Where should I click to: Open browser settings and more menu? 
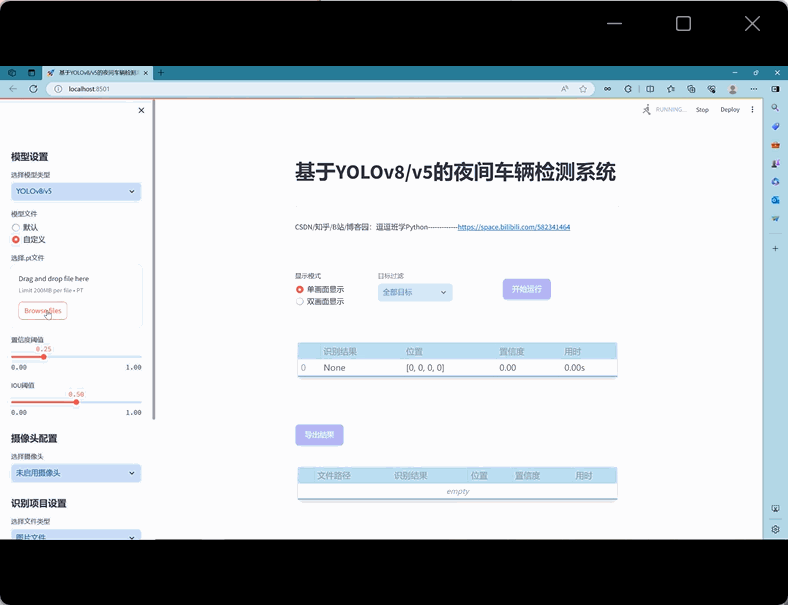click(x=754, y=89)
